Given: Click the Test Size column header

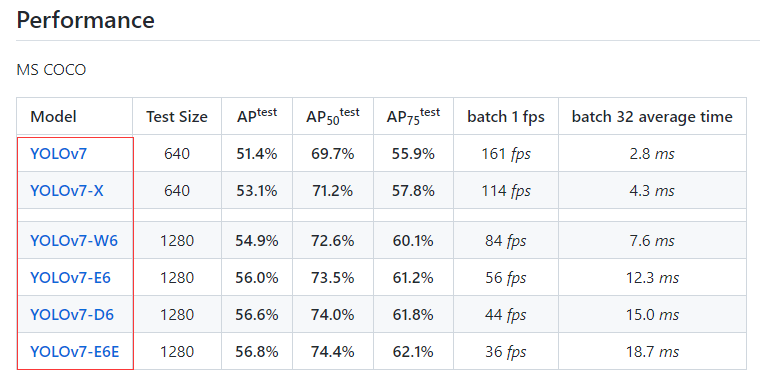Looking at the screenshot, I should [177, 117].
